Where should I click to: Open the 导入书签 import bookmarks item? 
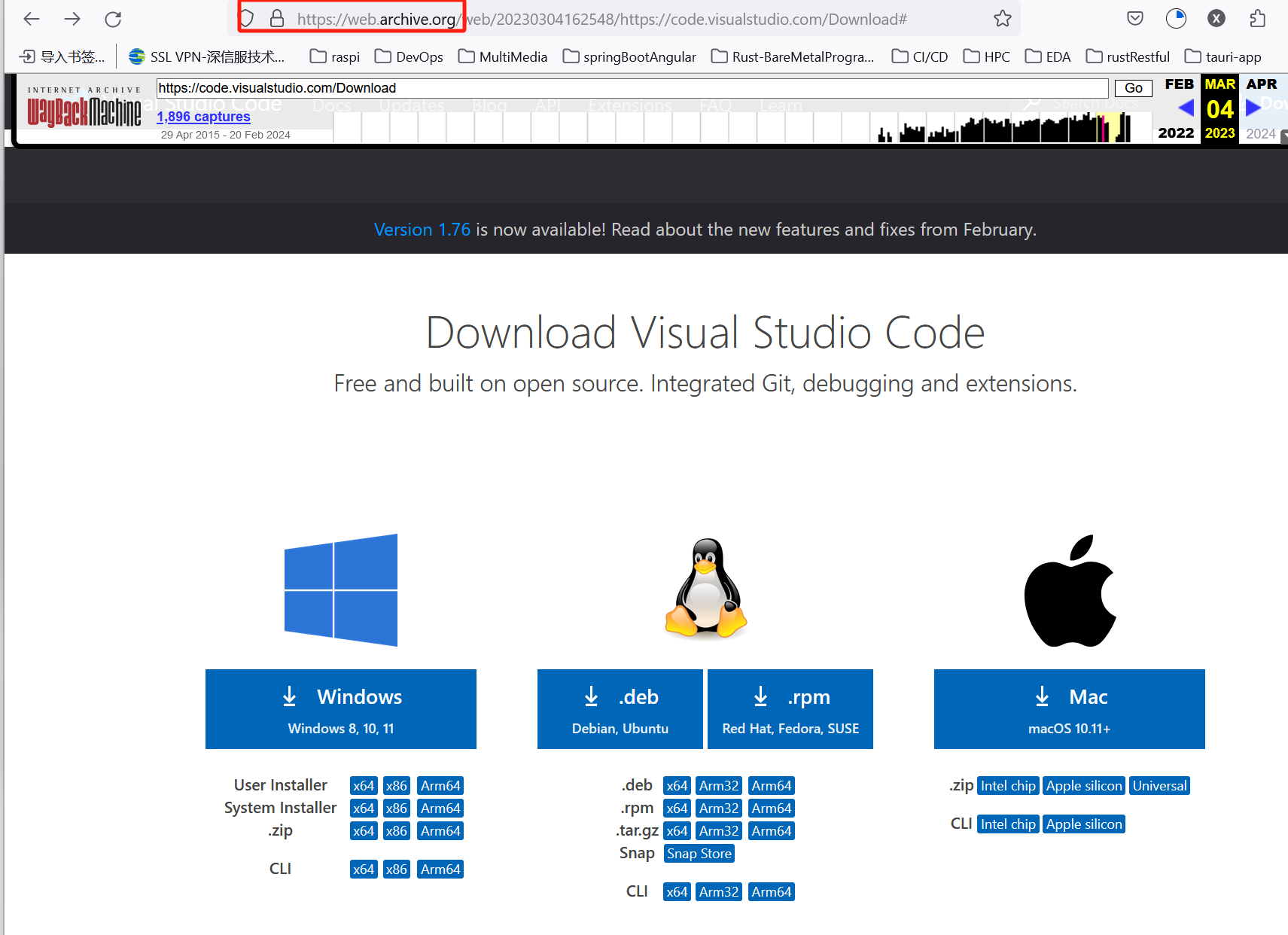62,56
